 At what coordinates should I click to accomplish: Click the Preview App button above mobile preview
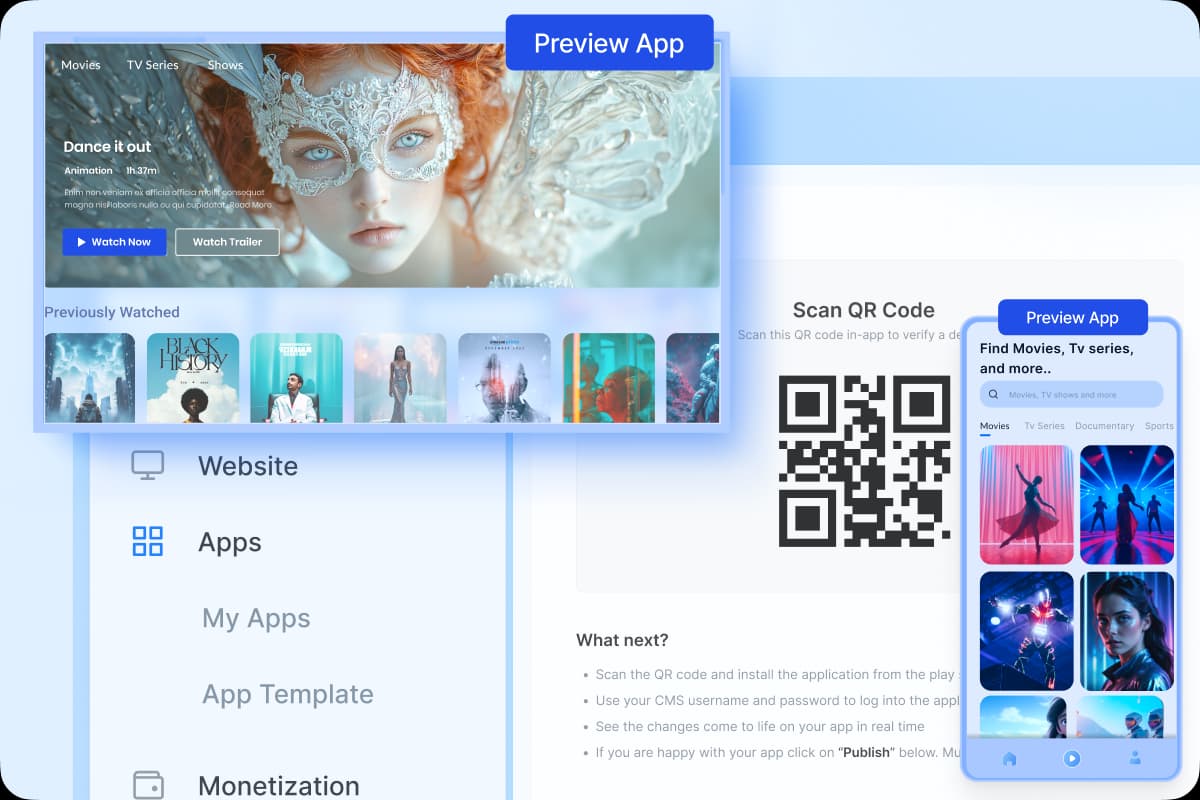tap(1072, 318)
